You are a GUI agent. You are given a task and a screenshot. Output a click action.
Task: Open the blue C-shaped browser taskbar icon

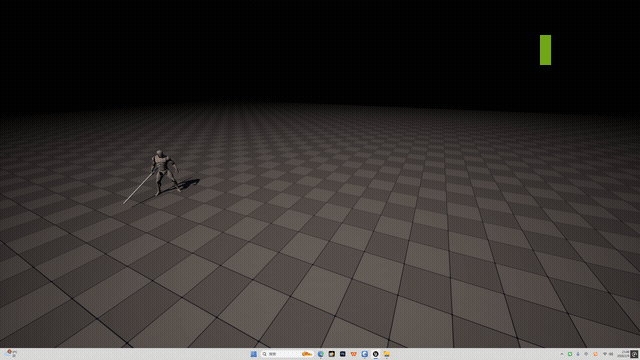click(x=364, y=354)
